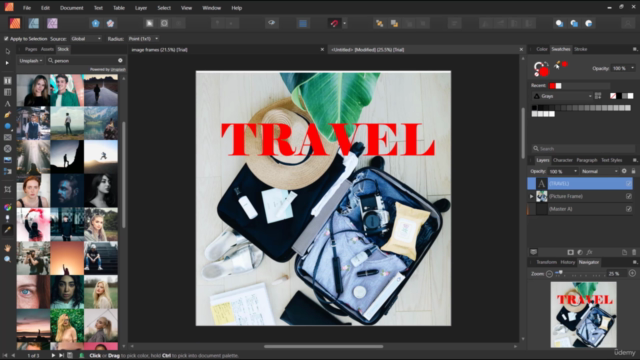The image size is (640, 360).
Task: Select the Fill gradient tool
Action: 7,207
